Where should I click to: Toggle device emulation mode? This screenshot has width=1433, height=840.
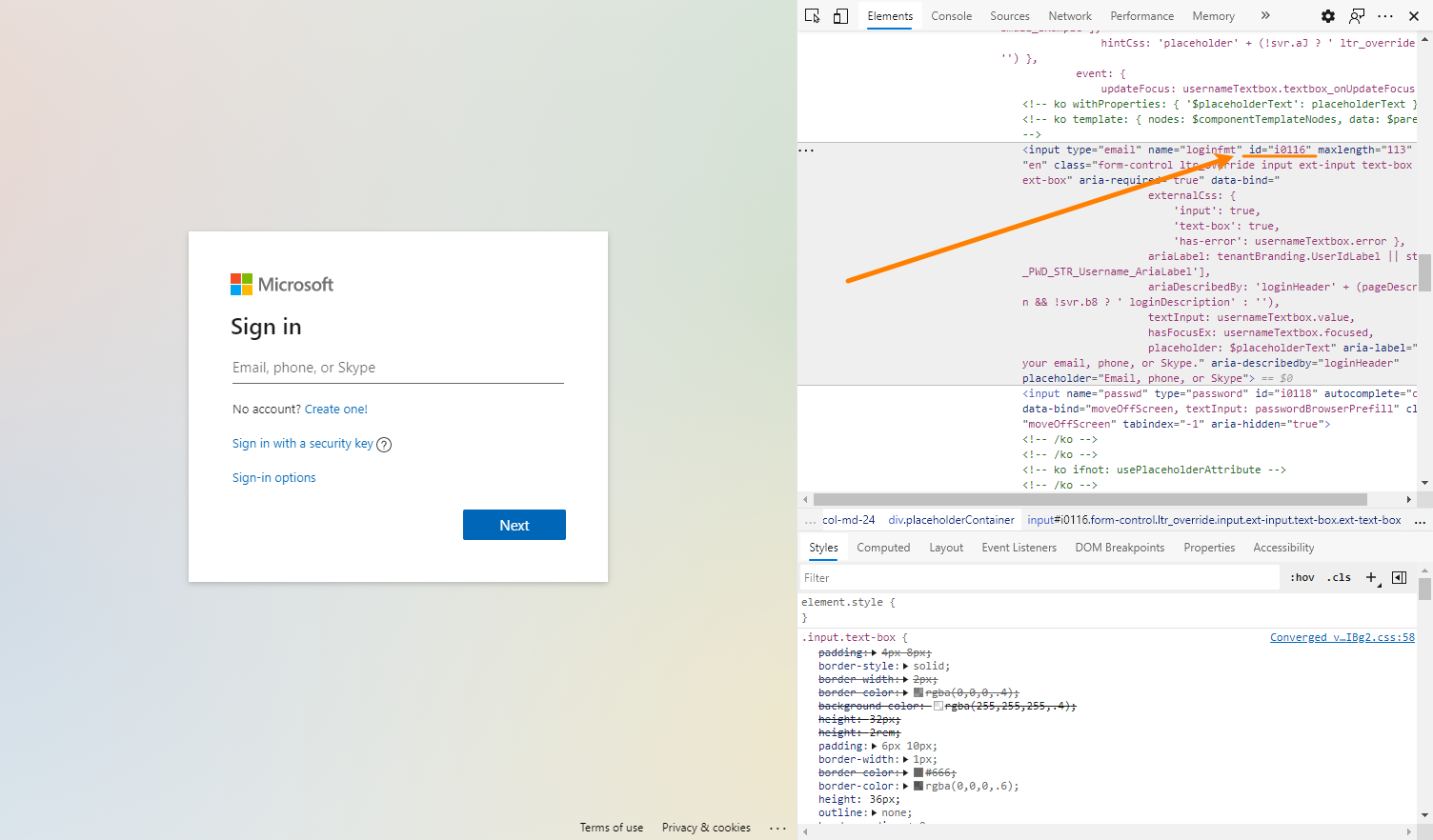839,15
